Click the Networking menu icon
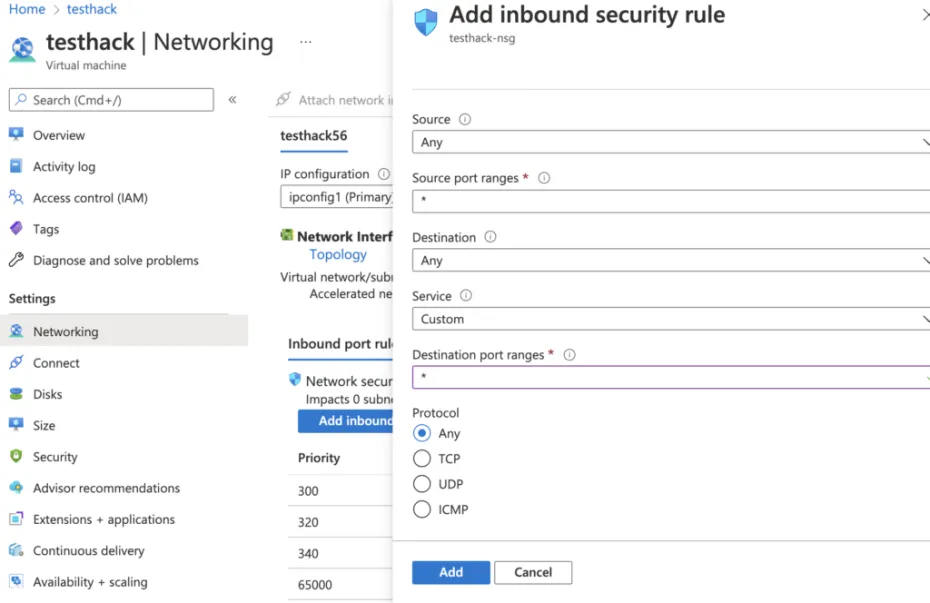The height and width of the screenshot is (603, 930). [x=16, y=331]
